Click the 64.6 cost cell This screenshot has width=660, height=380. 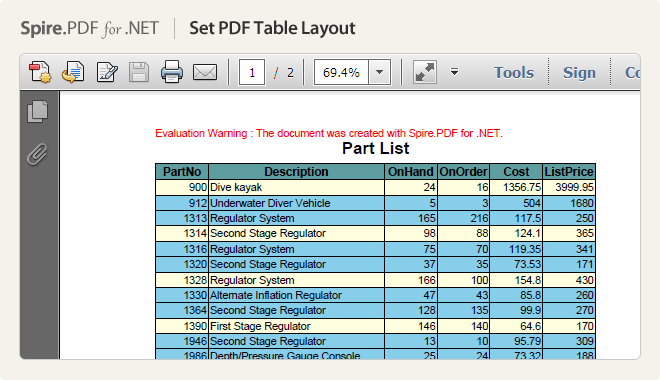pyautogui.click(x=516, y=326)
